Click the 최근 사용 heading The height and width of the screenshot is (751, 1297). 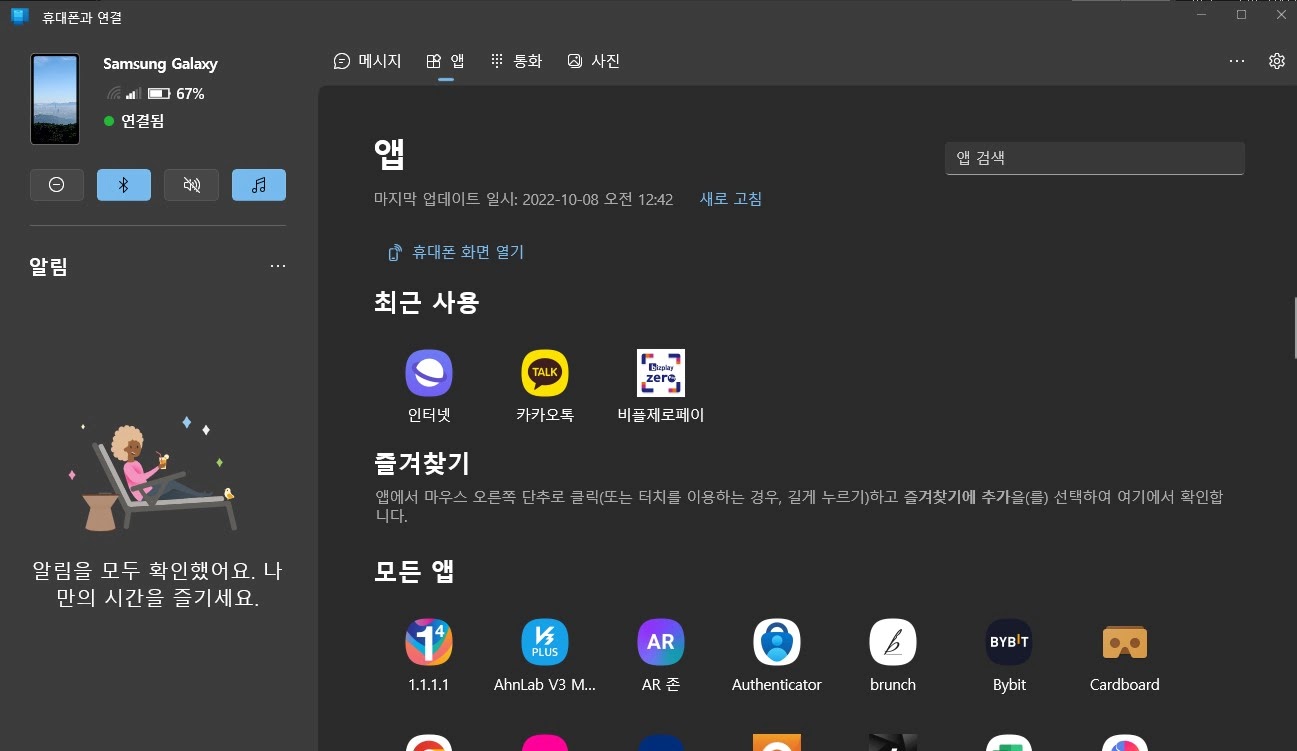coord(427,302)
